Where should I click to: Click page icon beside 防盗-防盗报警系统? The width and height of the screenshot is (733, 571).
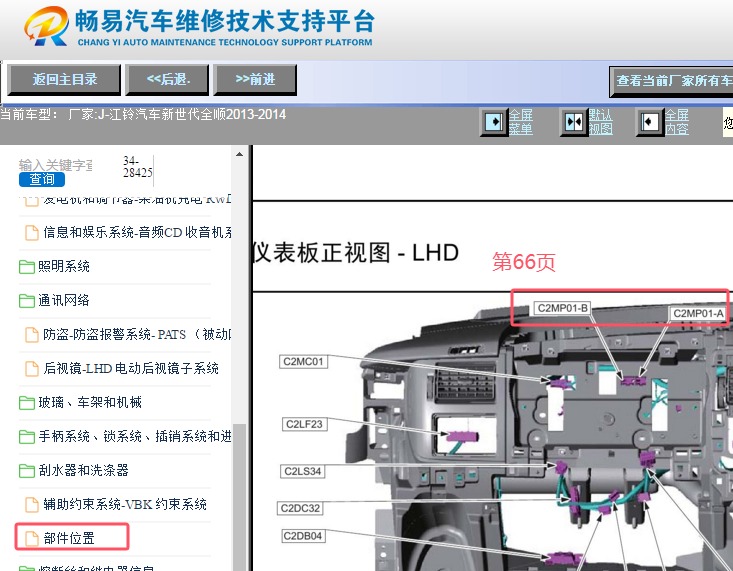[32, 334]
